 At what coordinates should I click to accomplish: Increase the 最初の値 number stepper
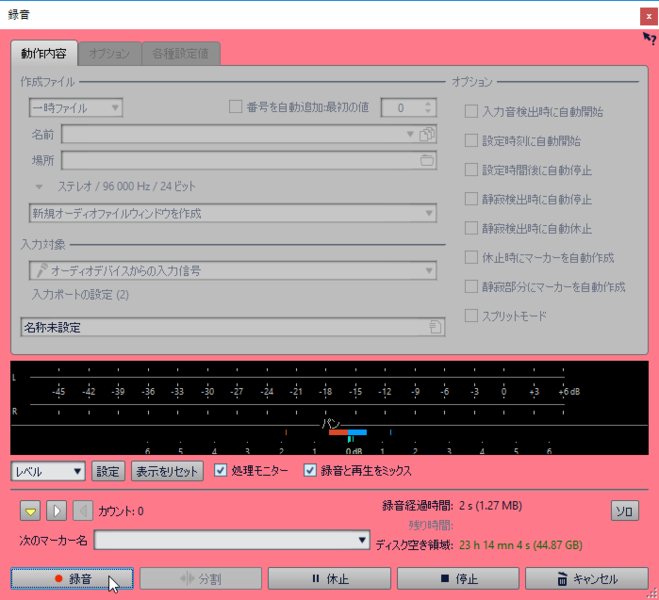click(x=428, y=104)
